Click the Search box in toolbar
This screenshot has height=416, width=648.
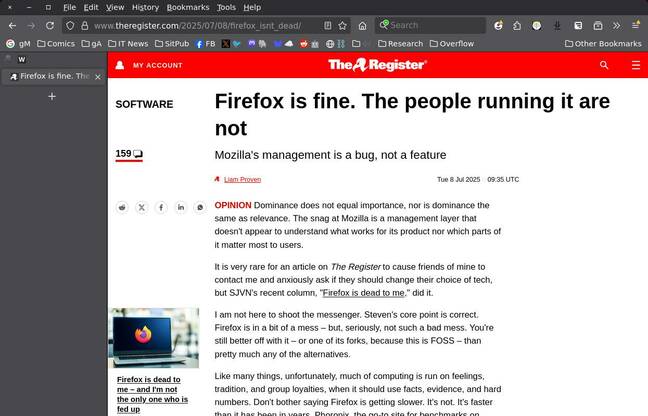pos(430,26)
